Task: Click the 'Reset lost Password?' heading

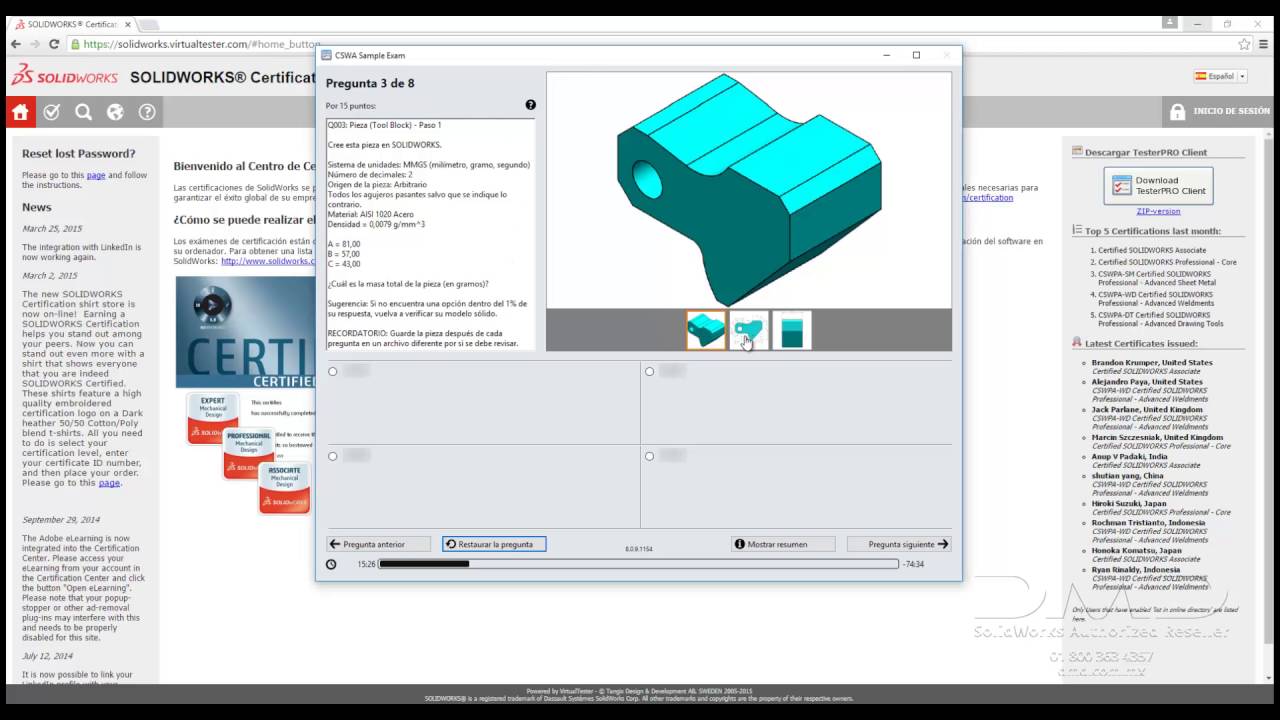Action: click(78, 154)
